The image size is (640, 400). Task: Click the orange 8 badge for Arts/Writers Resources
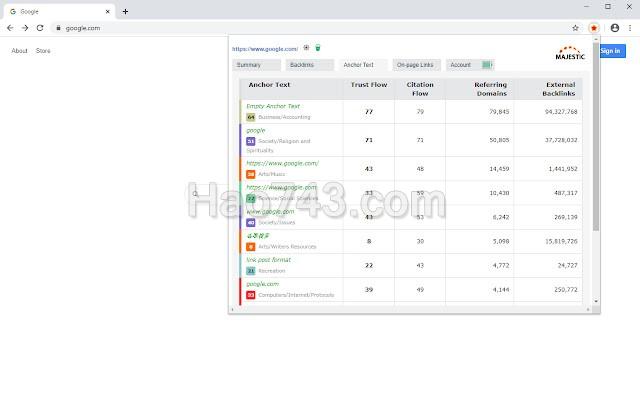[x=251, y=247]
